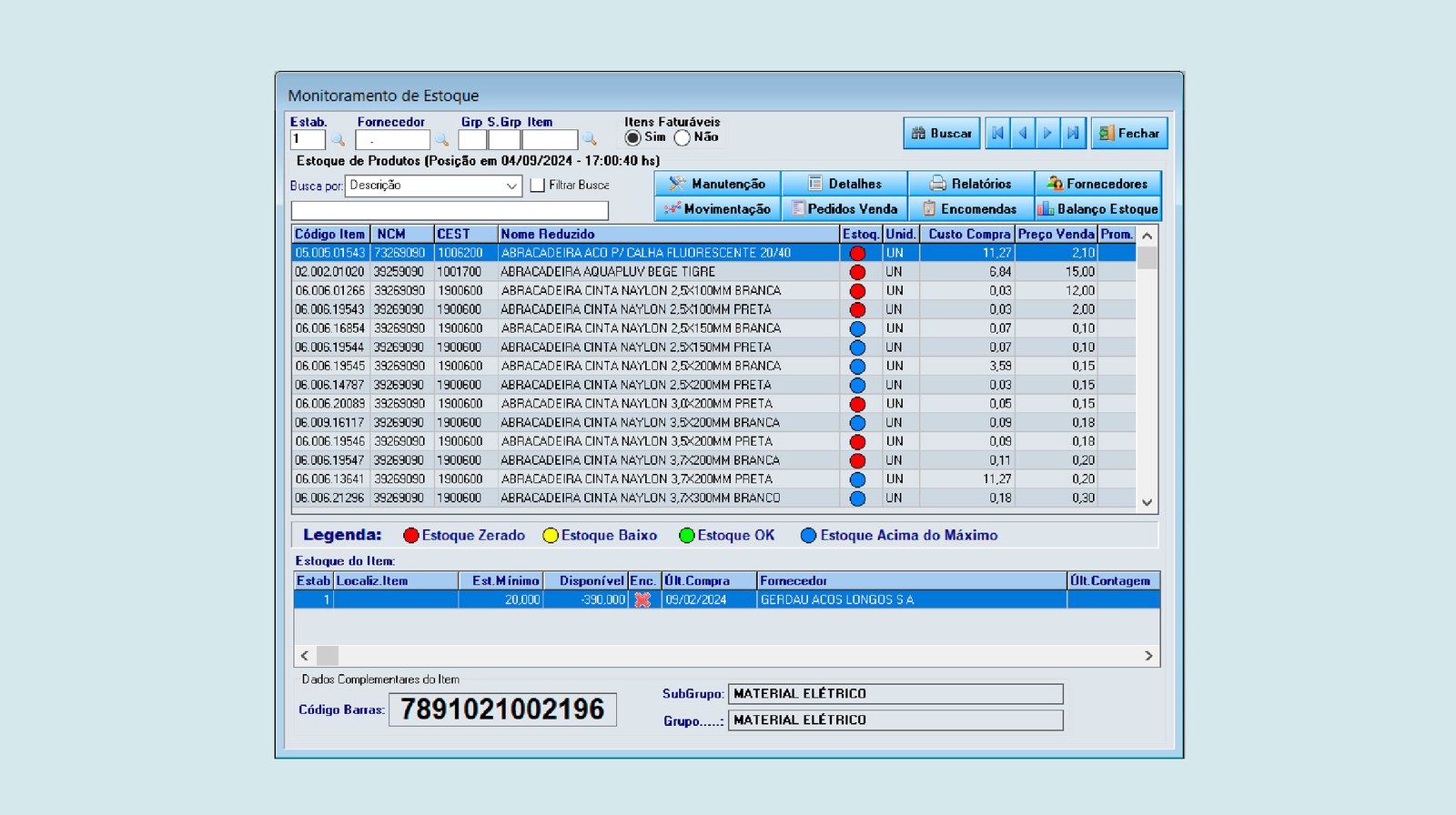
Task: Click code cell 06.006.19545
Action: pos(329,366)
